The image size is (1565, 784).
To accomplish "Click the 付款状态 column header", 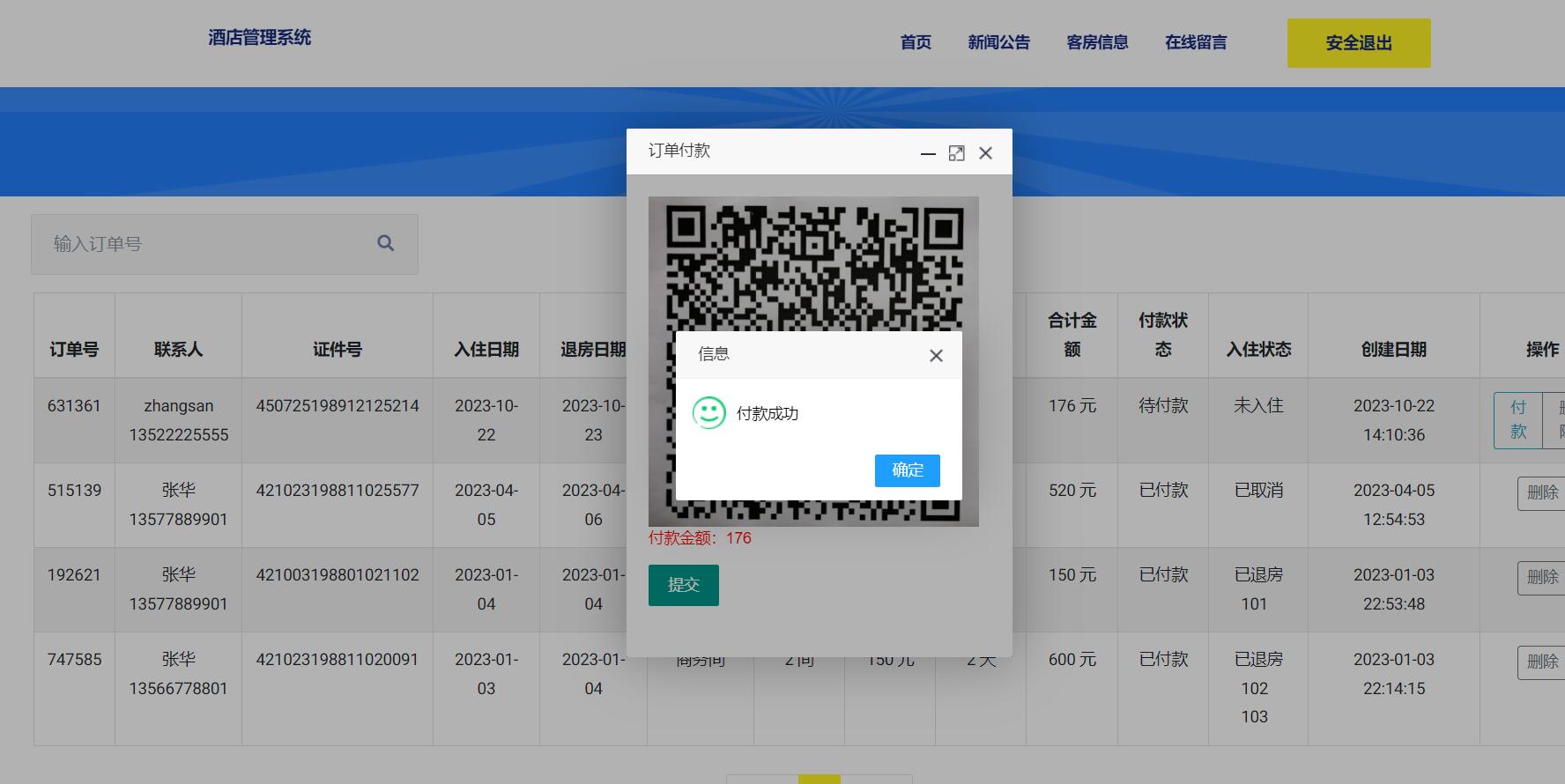I will pos(1163,335).
